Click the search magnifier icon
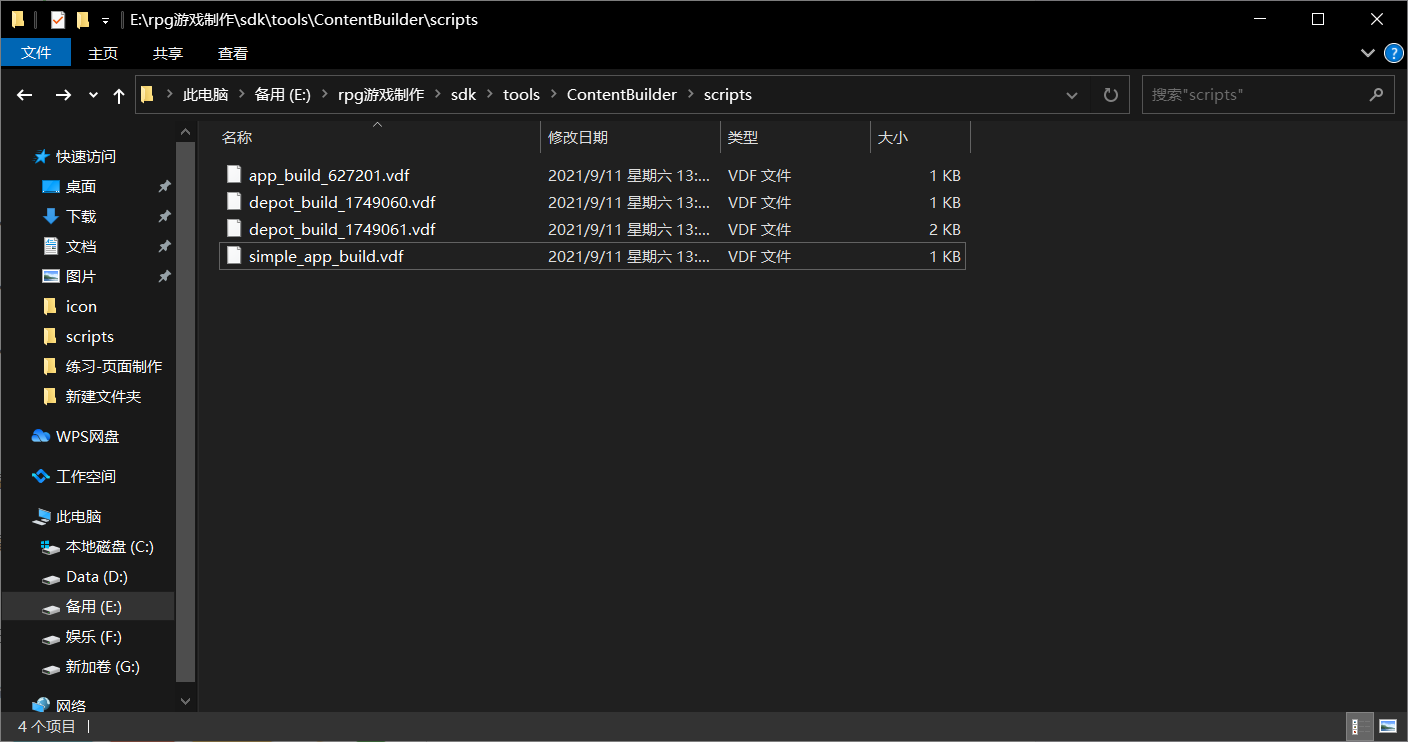Image resolution: width=1408 pixels, height=742 pixels. (x=1376, y=95)
